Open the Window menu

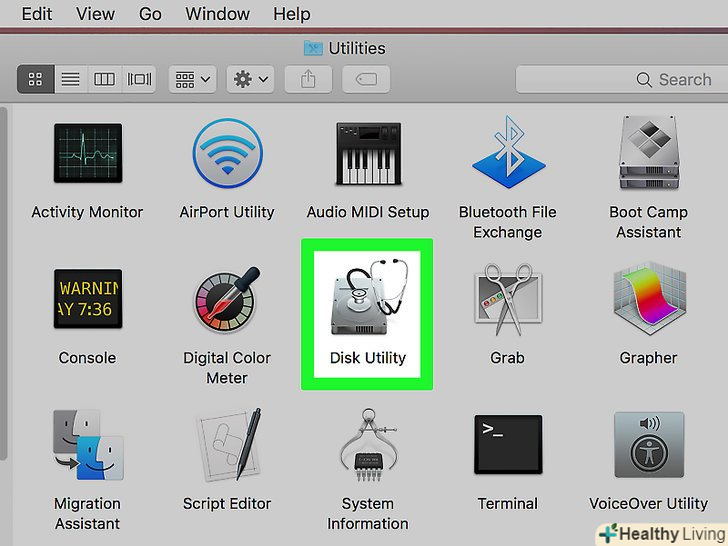[x=217, y=14]
